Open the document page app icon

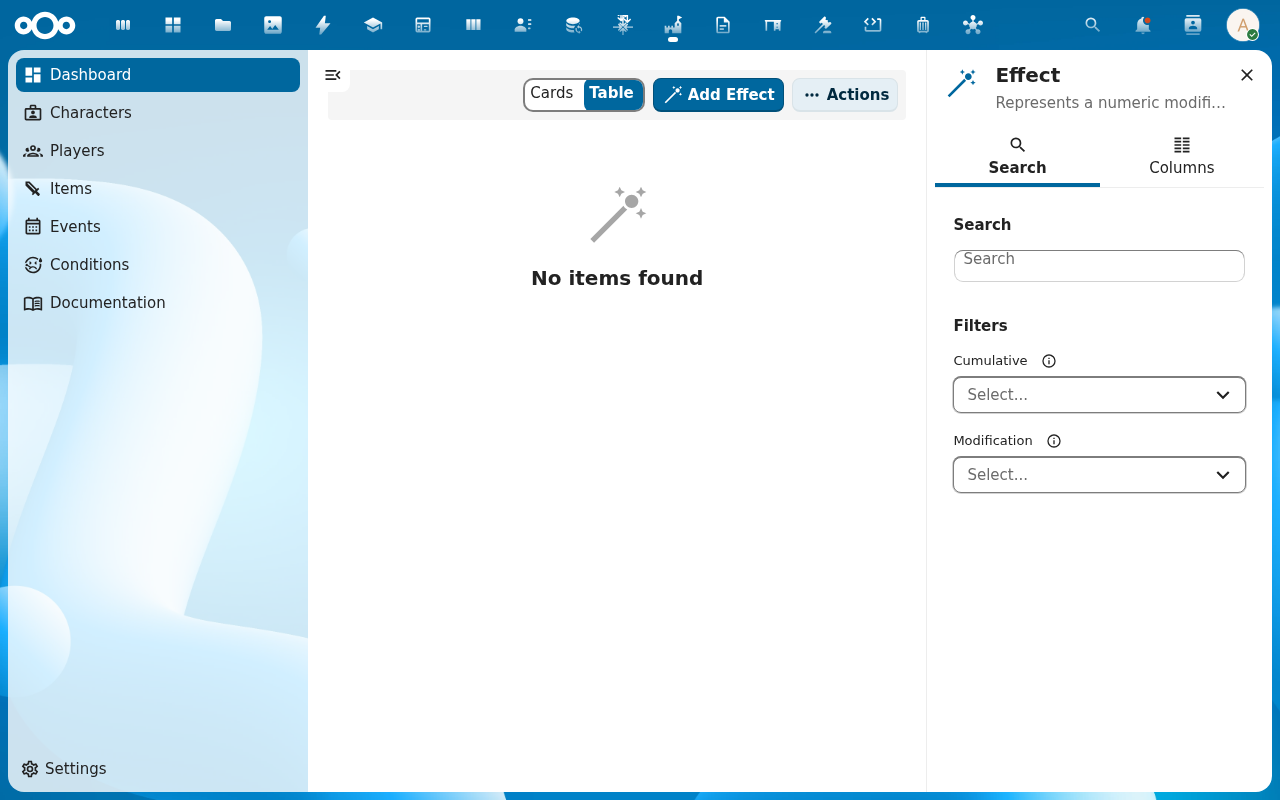click(x=723, y=25)
